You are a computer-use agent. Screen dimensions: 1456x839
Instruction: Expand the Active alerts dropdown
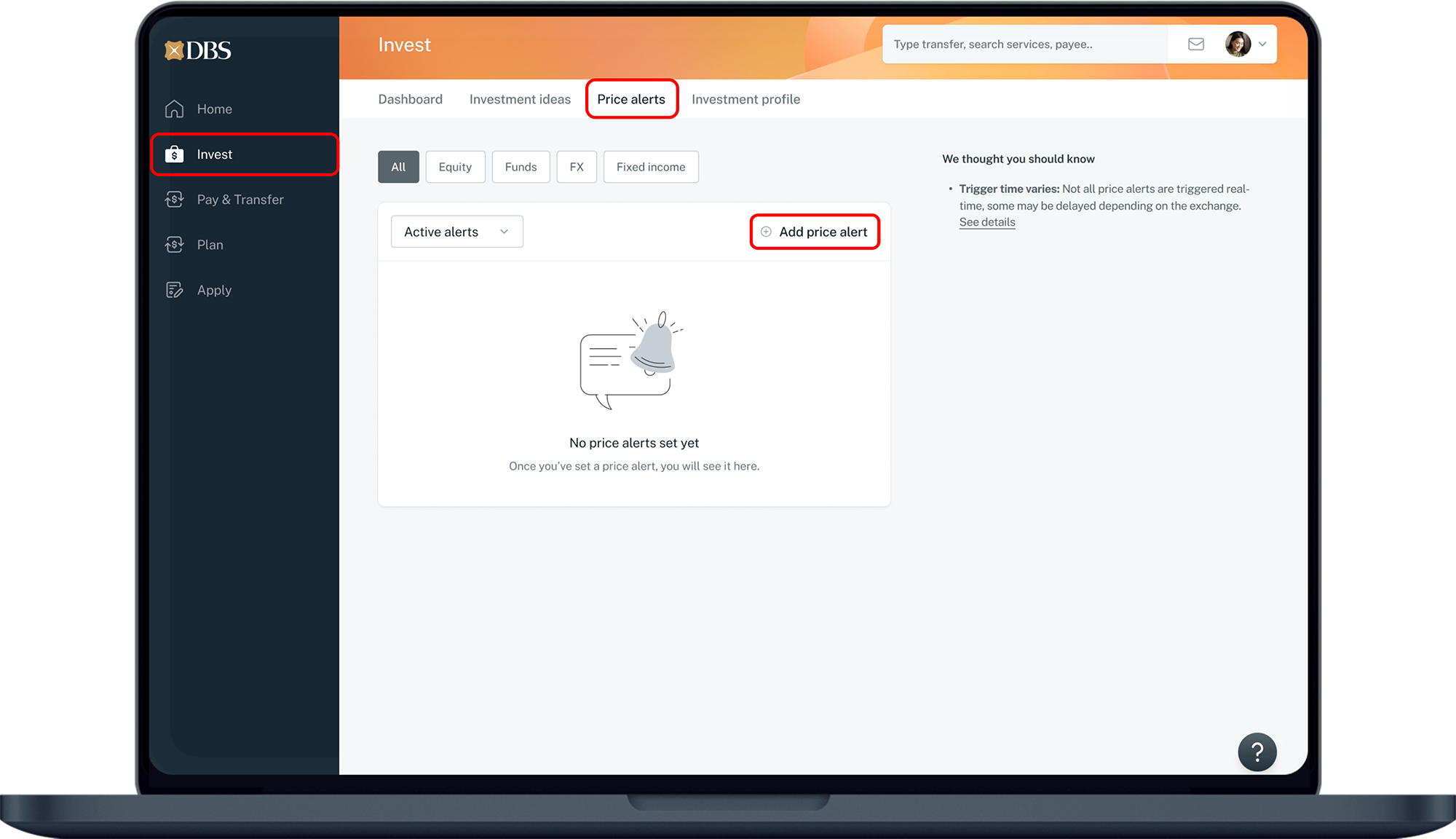click(x=456, y=232)
